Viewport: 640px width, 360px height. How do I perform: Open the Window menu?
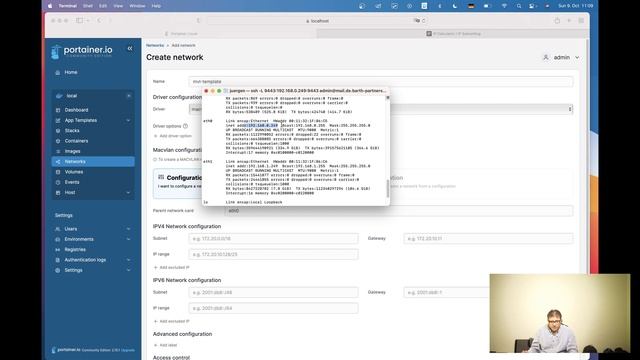(137, 6)
